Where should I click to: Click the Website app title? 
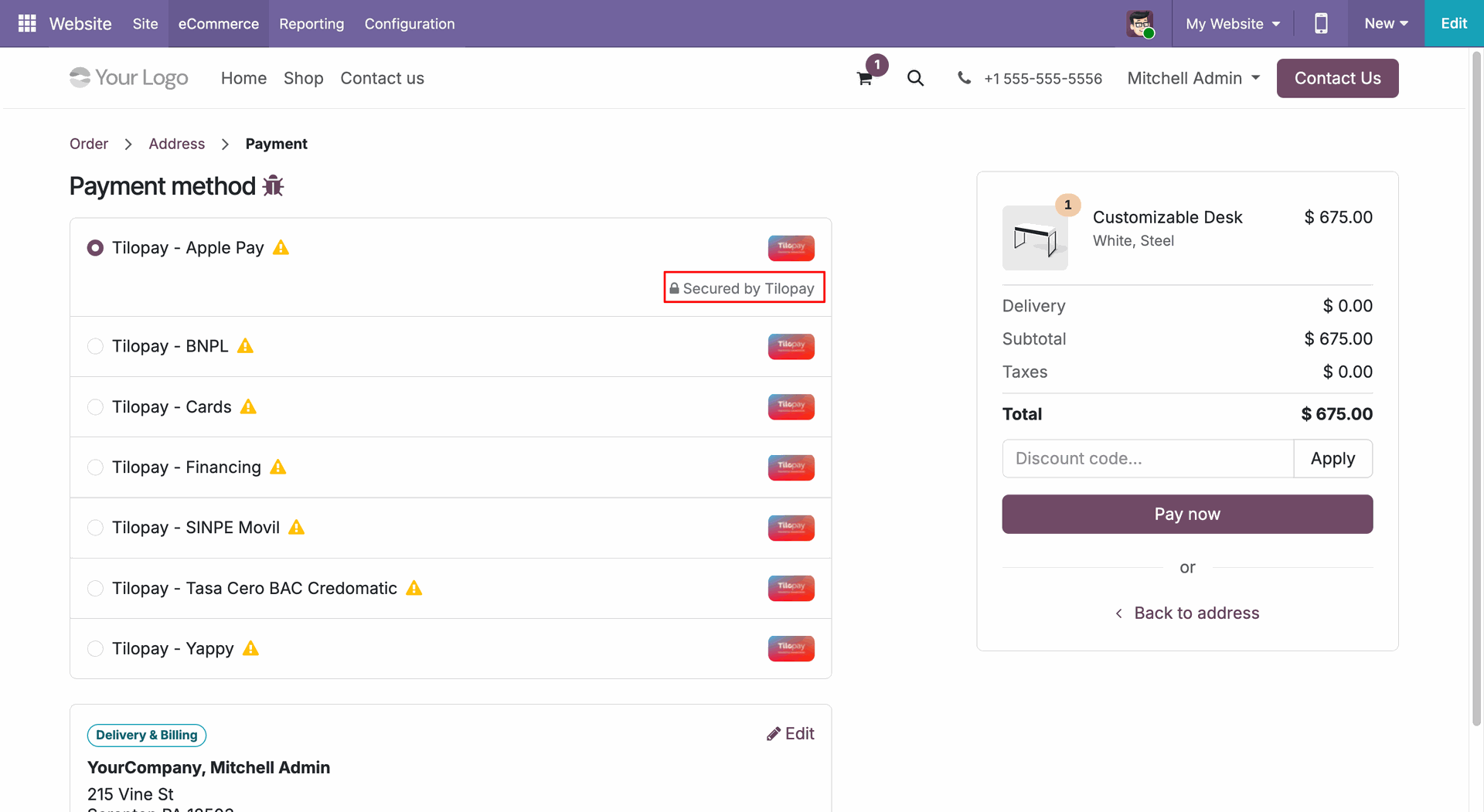[x=80, y=23]
